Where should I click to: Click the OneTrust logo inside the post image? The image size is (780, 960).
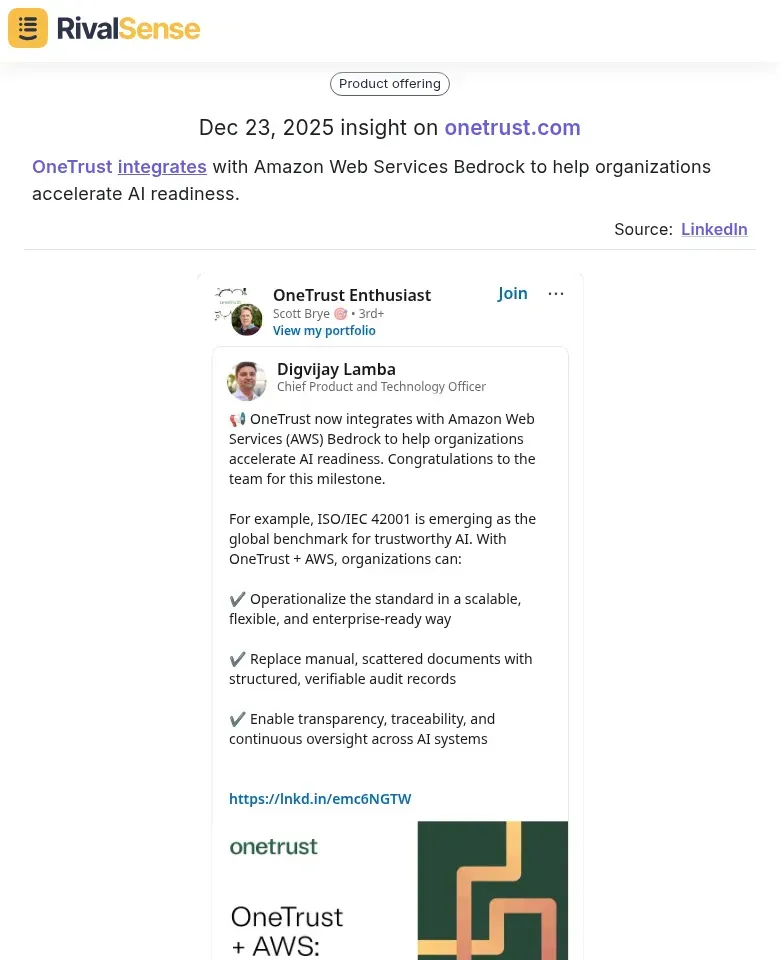click(x=273, y=847)
